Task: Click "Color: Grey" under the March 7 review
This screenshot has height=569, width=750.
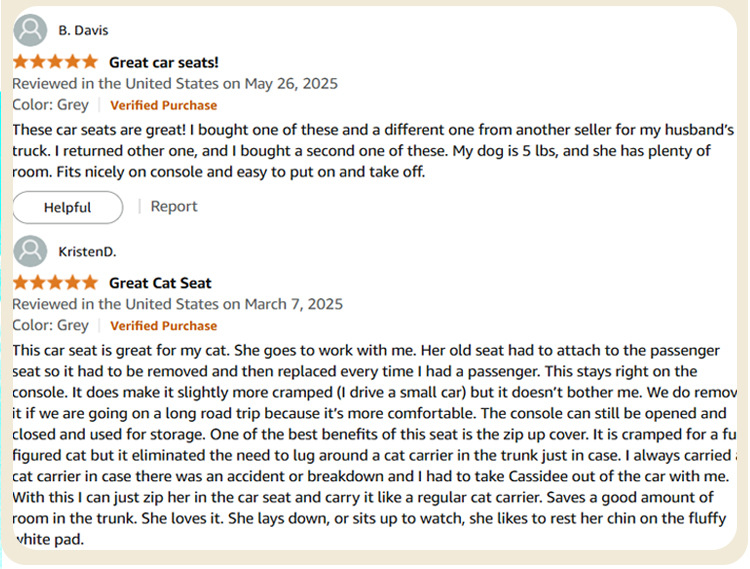Action: coord(50,325)
